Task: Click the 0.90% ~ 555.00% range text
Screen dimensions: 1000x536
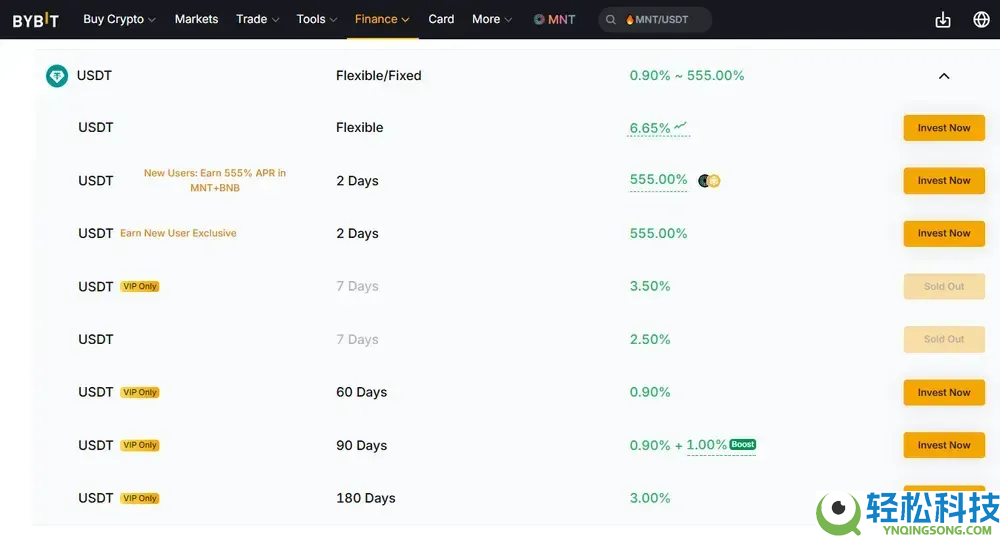Action: [687, 75]
